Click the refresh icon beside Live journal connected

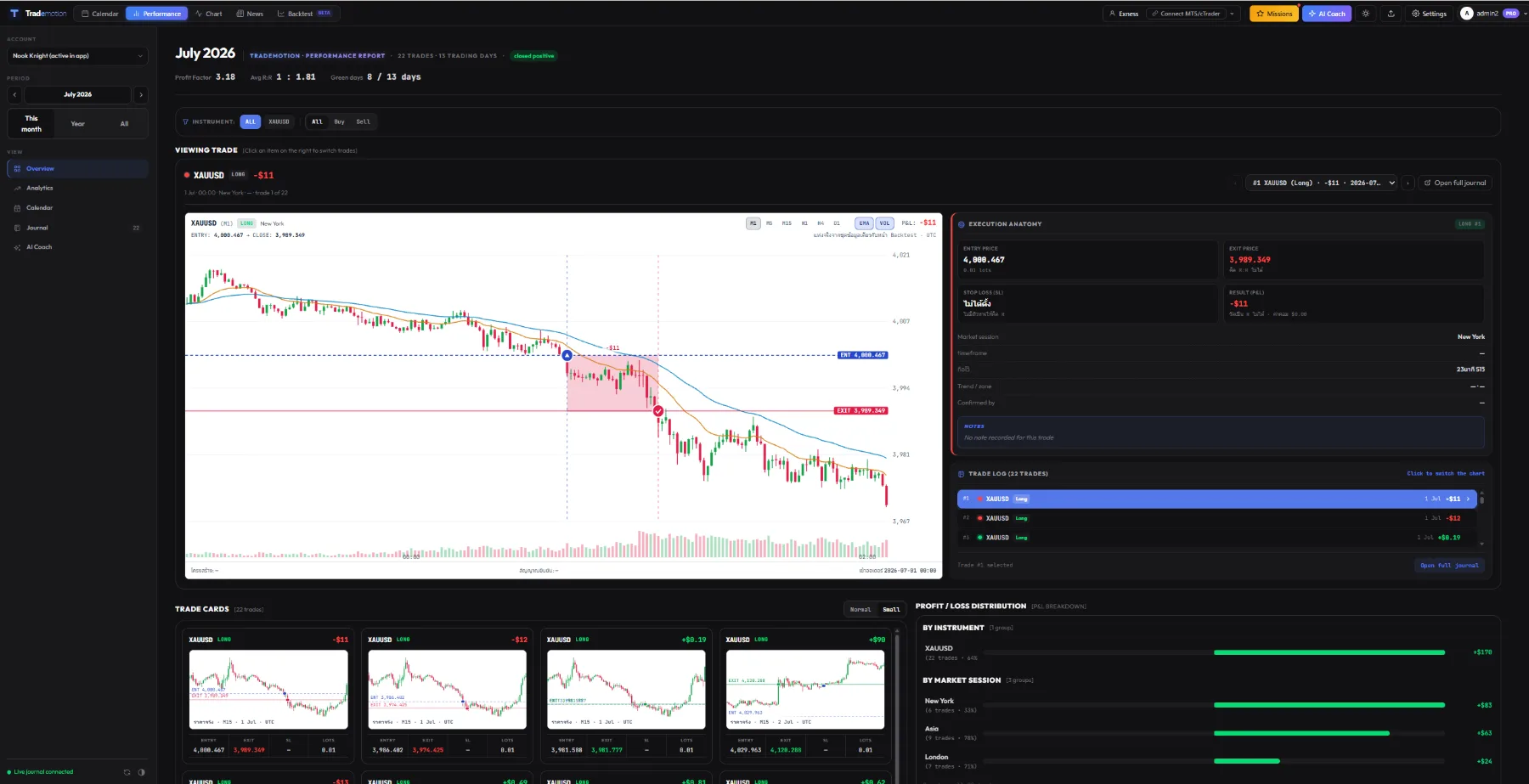pyautogui.click(x=127, y=772)
